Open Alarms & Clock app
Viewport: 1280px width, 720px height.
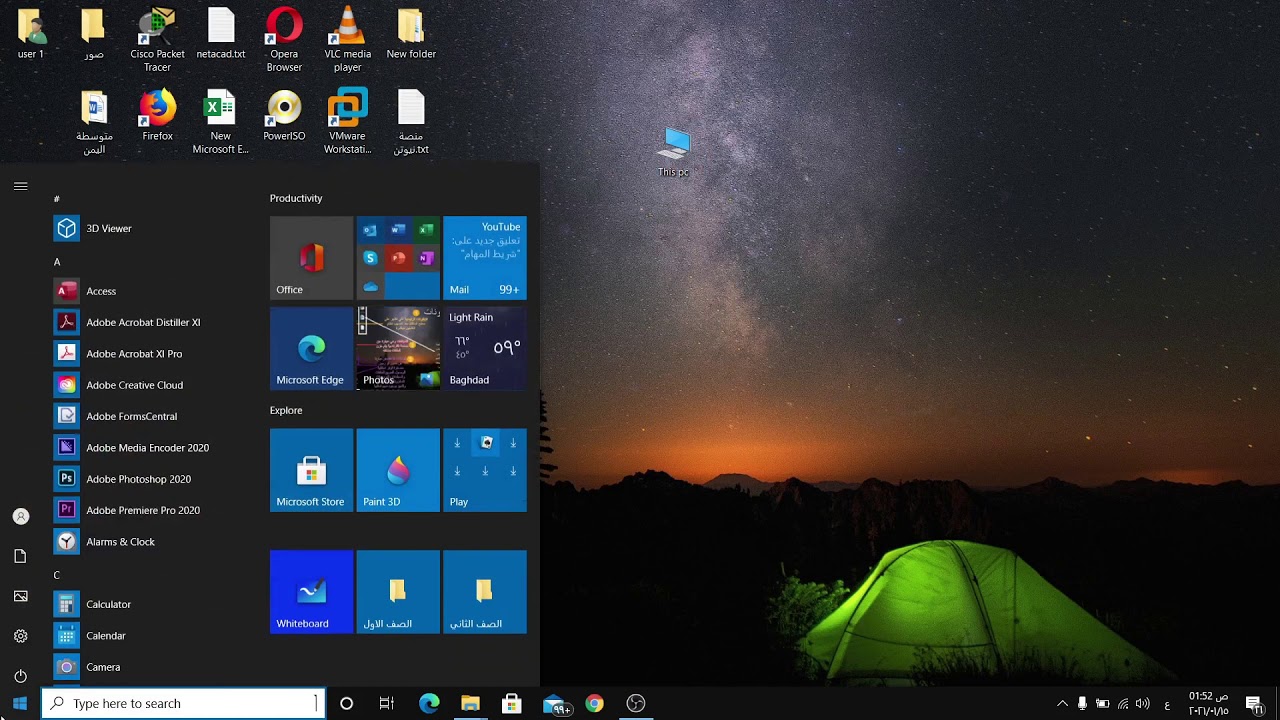(145, 542)
